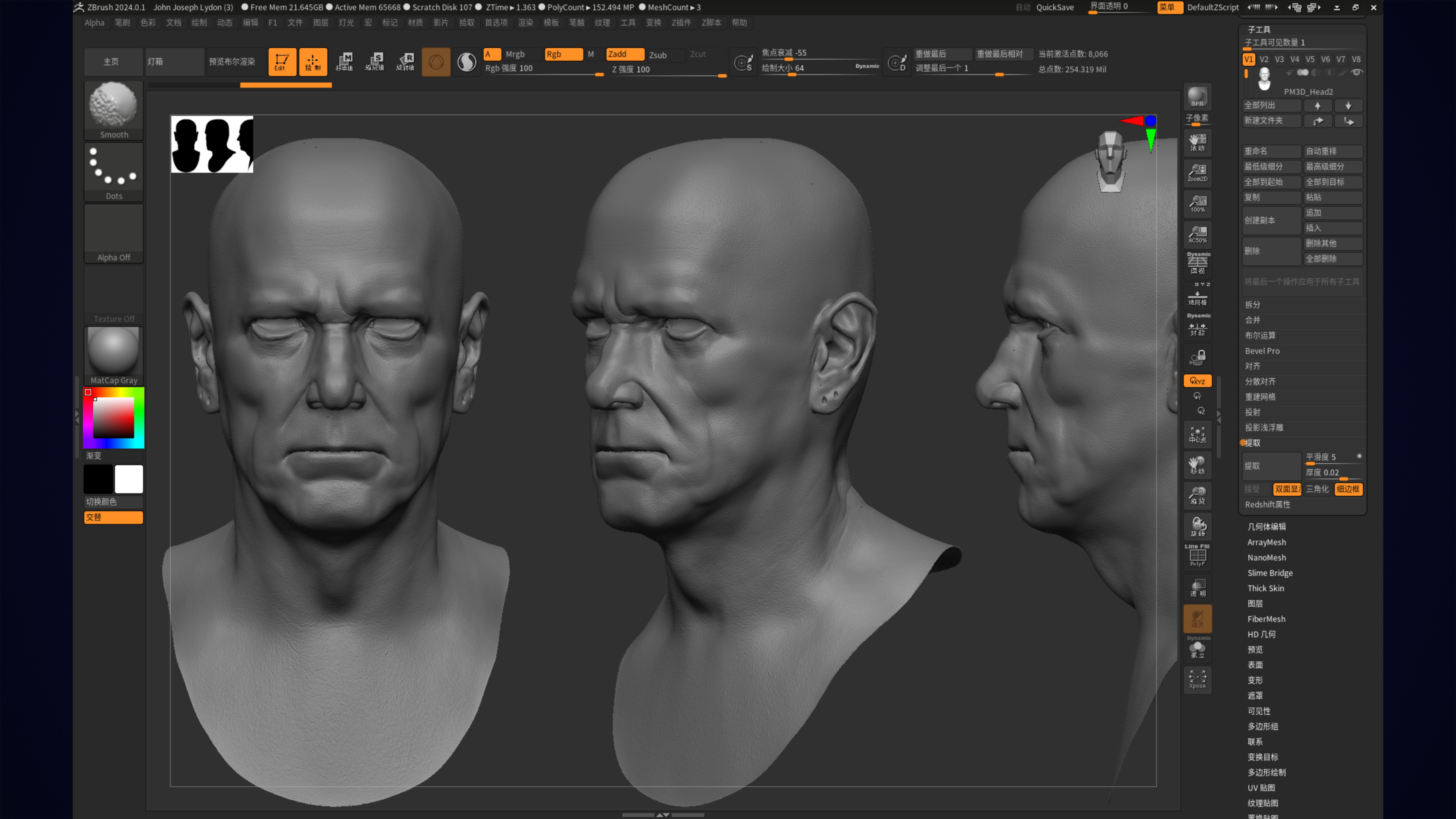Expand the 拆分 Split section

[1252, 305]
